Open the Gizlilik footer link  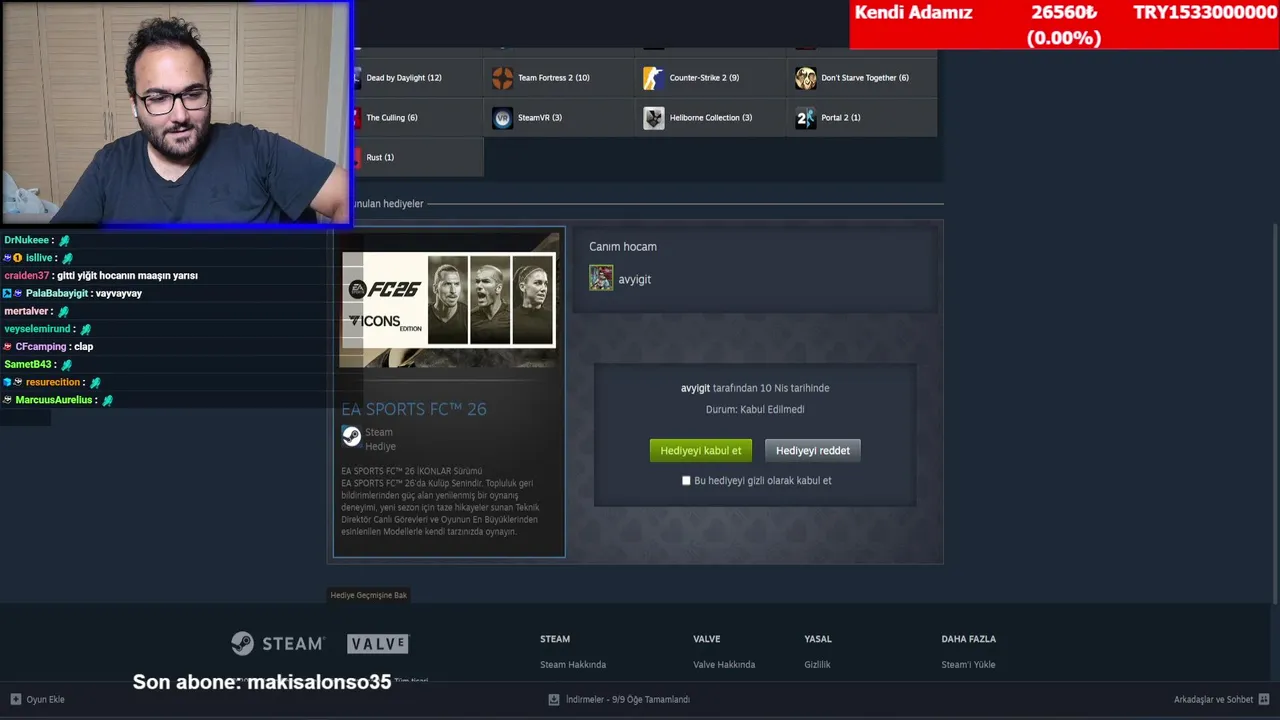(x=818, y=664)
